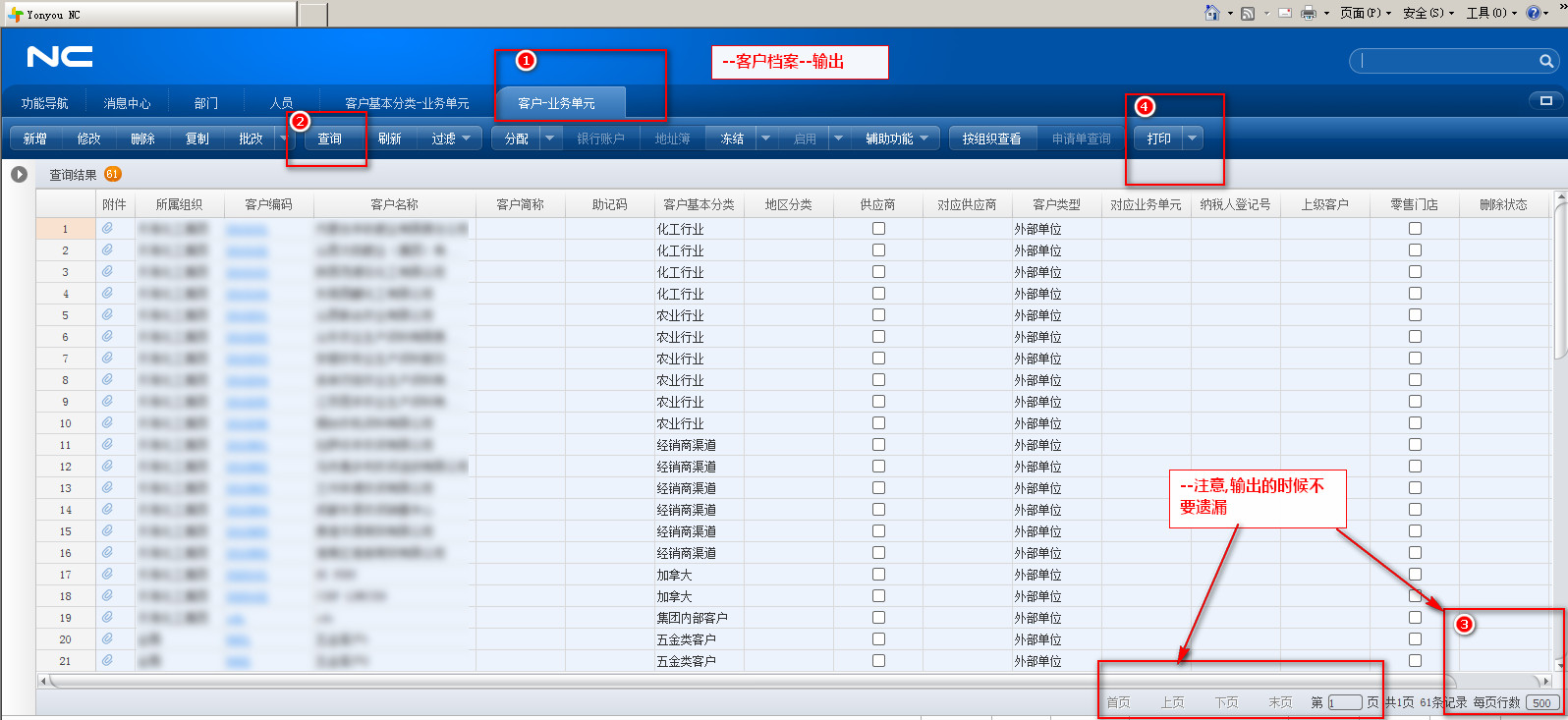The height and width of the screenshot is (720, 1568).
Task: Click the 每页行数 input field showing 500
Action: [x=1542, y=702]
